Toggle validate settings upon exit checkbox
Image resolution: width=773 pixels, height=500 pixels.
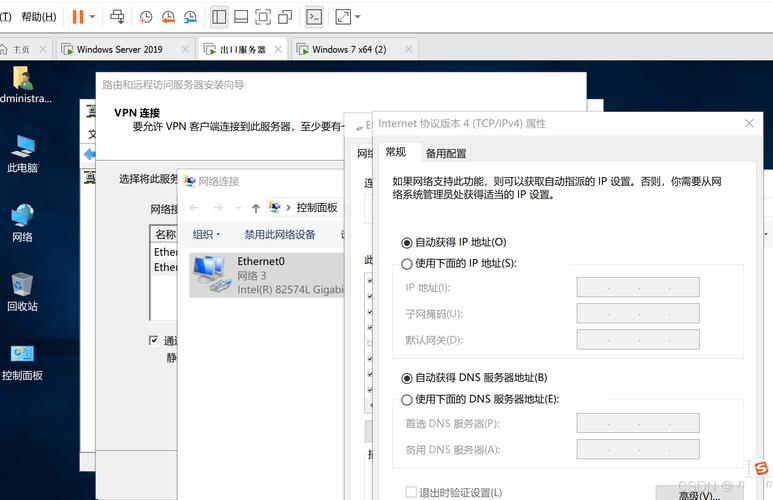point(411,492)
